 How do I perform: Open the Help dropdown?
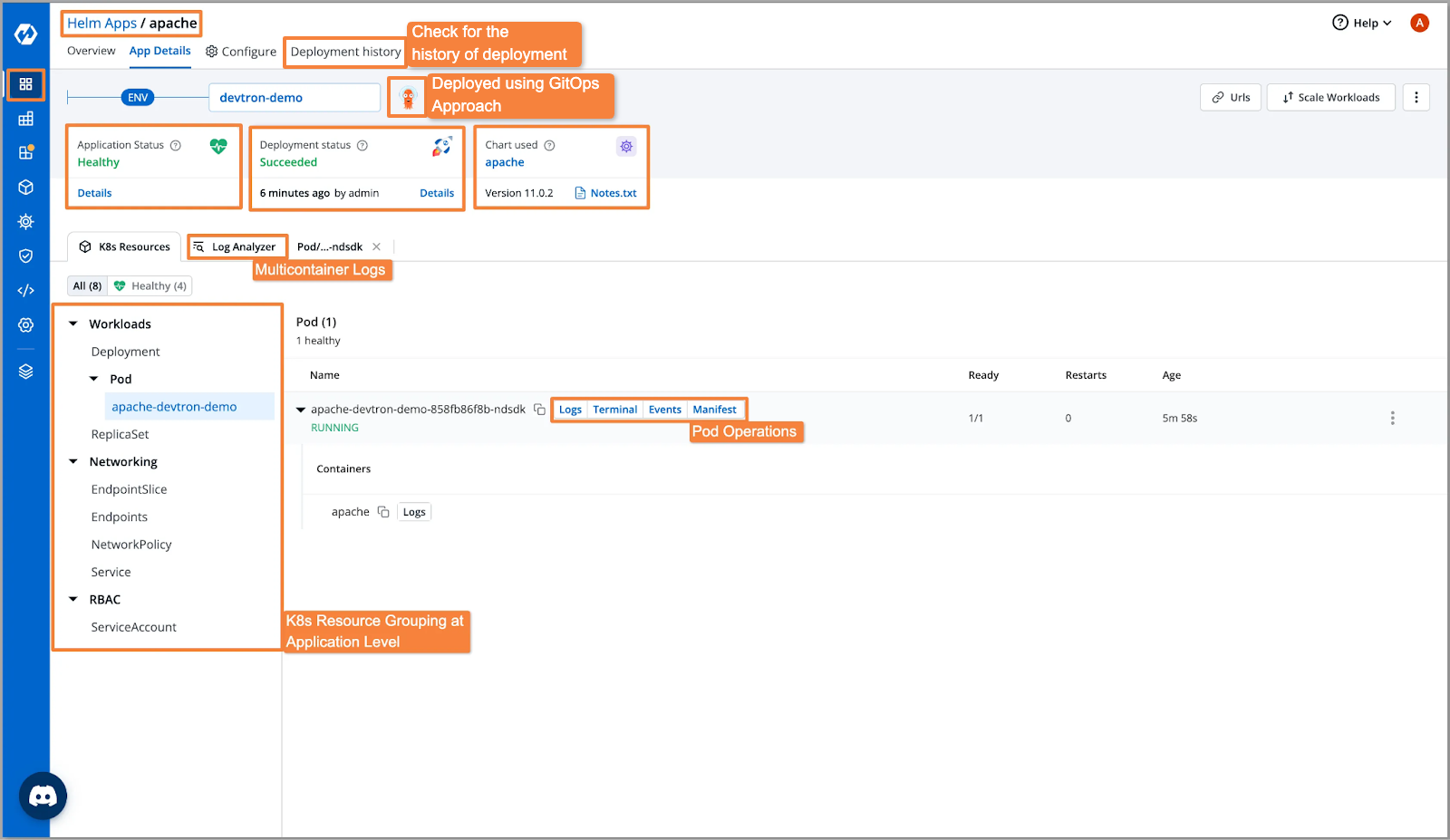[x=1362, y=23]
